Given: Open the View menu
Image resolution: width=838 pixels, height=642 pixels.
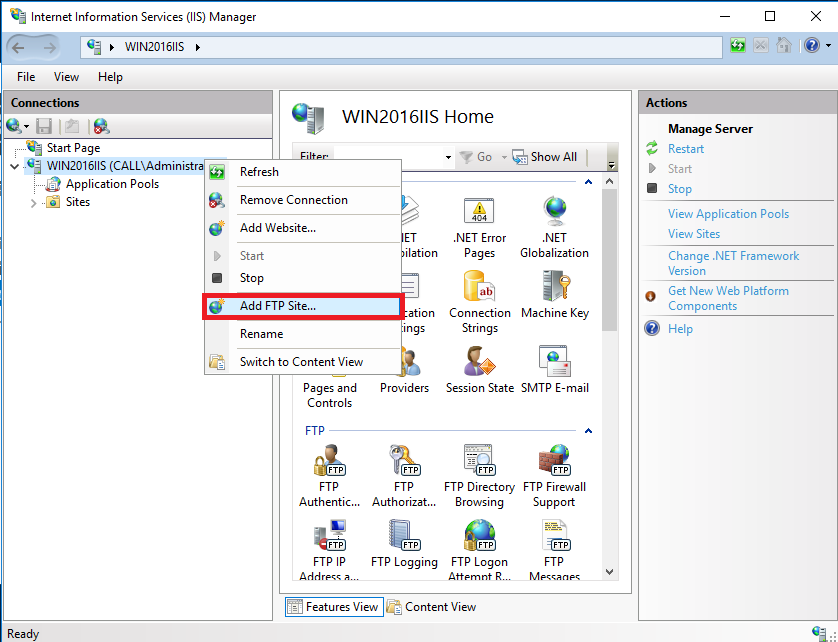Looking at the screenshot, I should [66, 77].
